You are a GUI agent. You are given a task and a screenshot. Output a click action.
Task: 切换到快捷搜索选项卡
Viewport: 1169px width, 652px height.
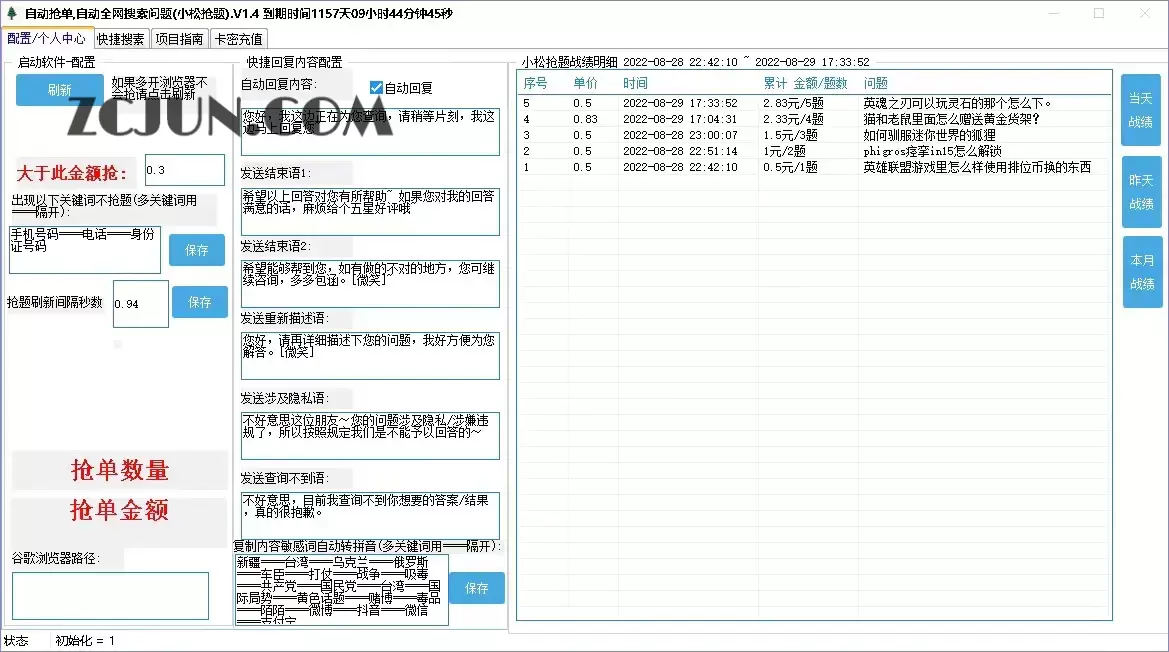pos(119,38)
